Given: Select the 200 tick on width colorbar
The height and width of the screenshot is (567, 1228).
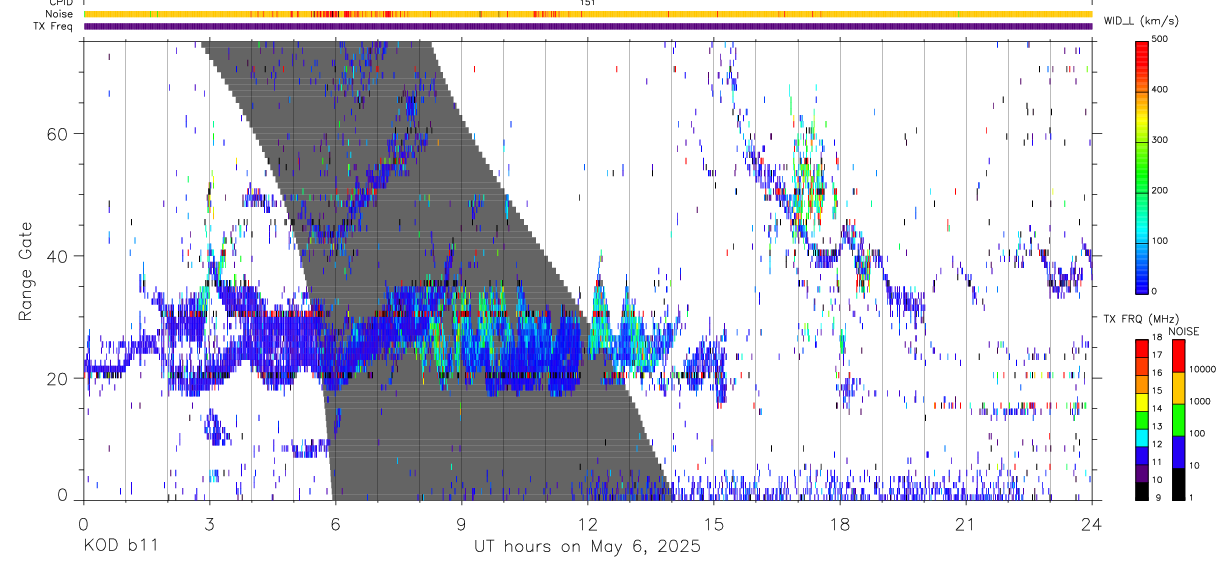Looking at the screenshot, I should click(1161, 190).
